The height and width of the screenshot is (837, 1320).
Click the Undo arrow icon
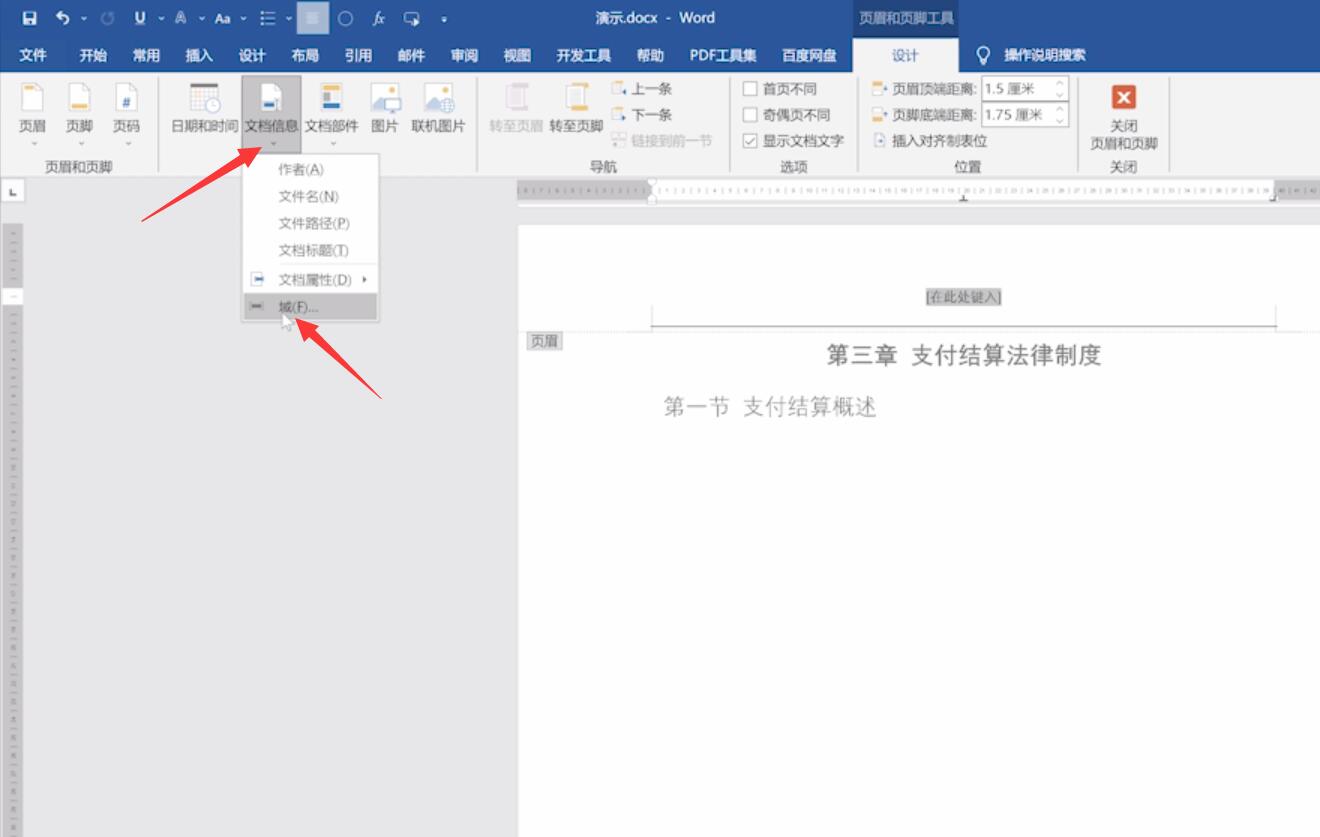tap(63, 18)
